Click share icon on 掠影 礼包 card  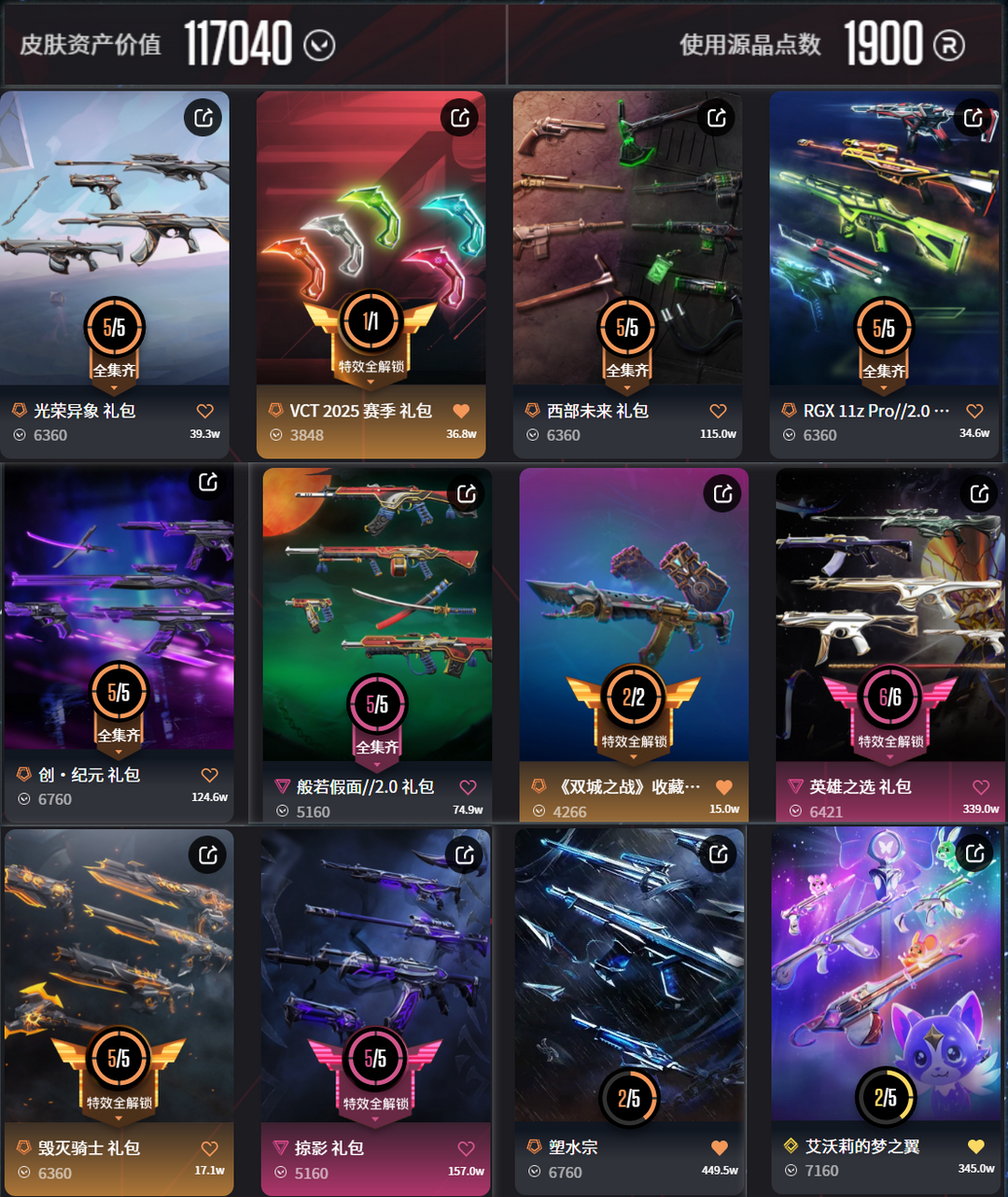[464, 855]
